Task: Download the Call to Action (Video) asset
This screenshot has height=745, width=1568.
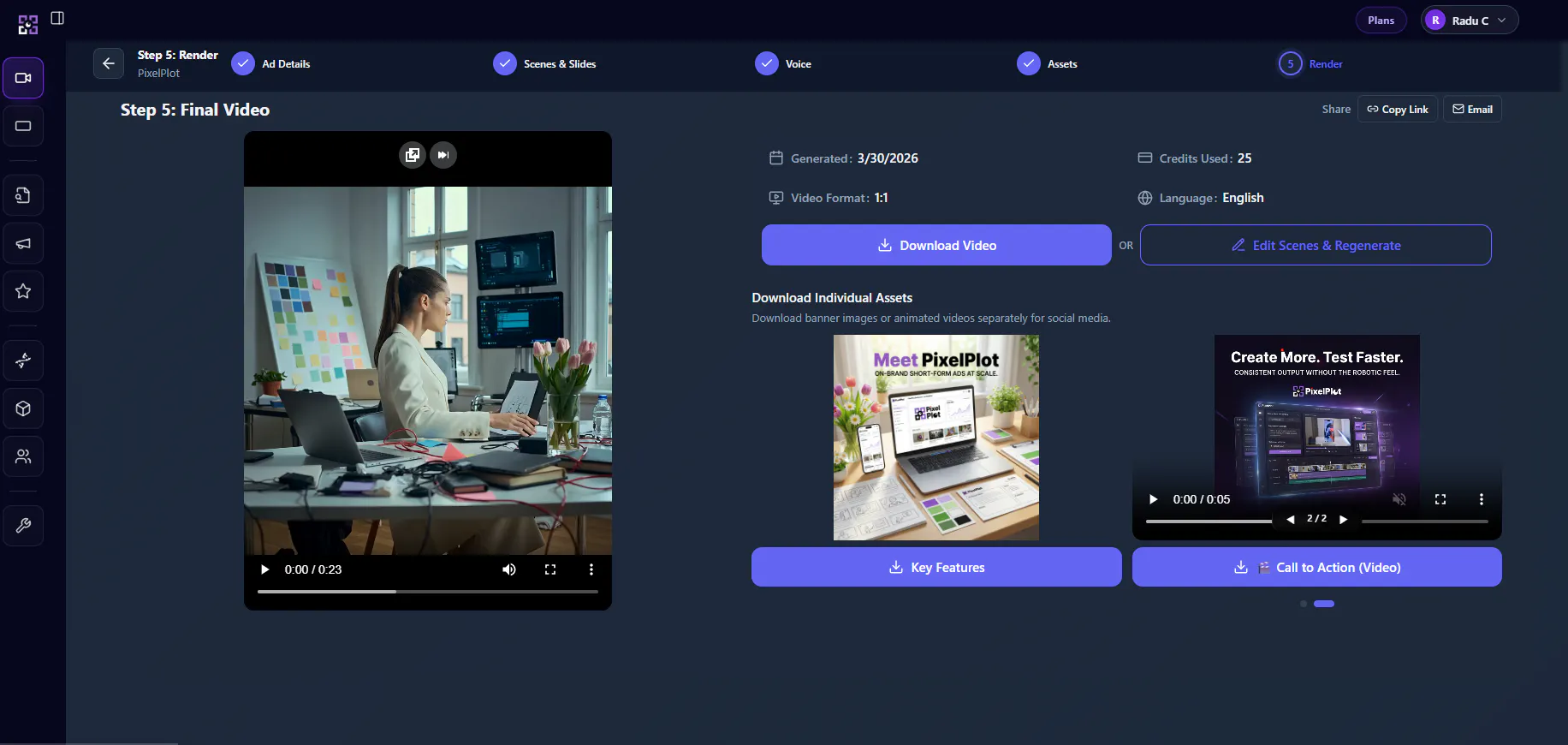Action: 1317,567
